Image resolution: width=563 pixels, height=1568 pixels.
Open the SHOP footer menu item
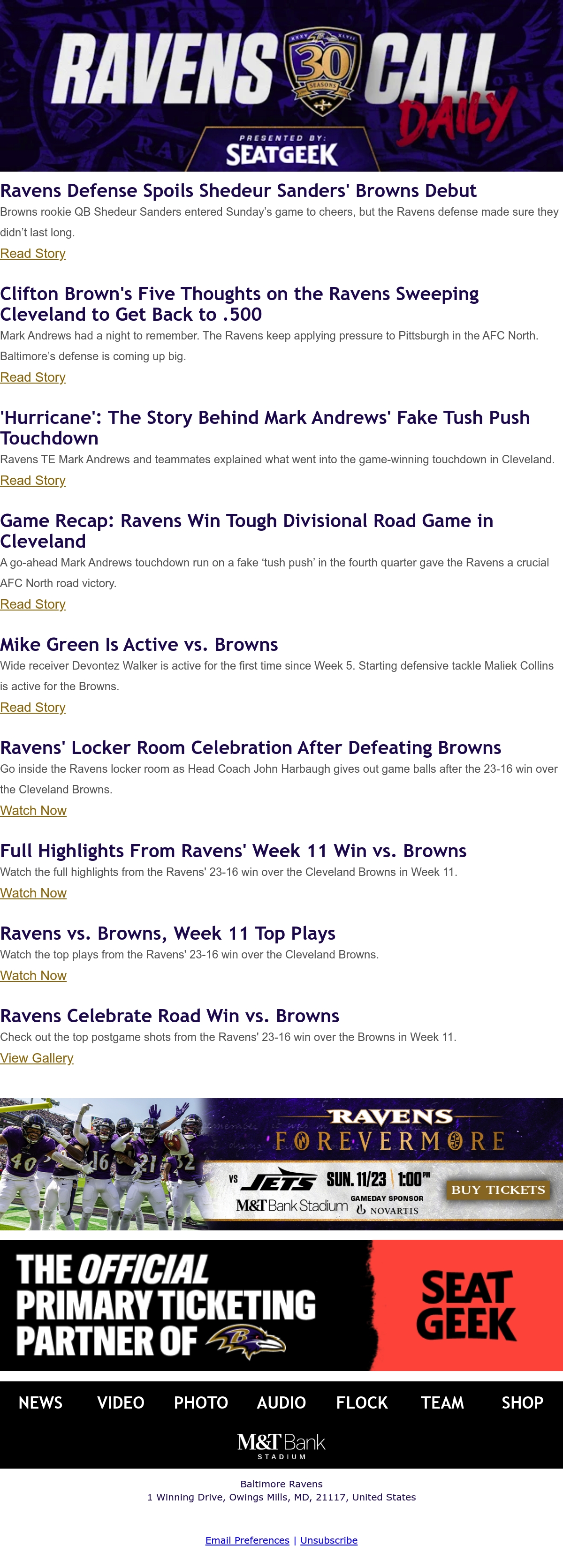(x=522, y=1402)
